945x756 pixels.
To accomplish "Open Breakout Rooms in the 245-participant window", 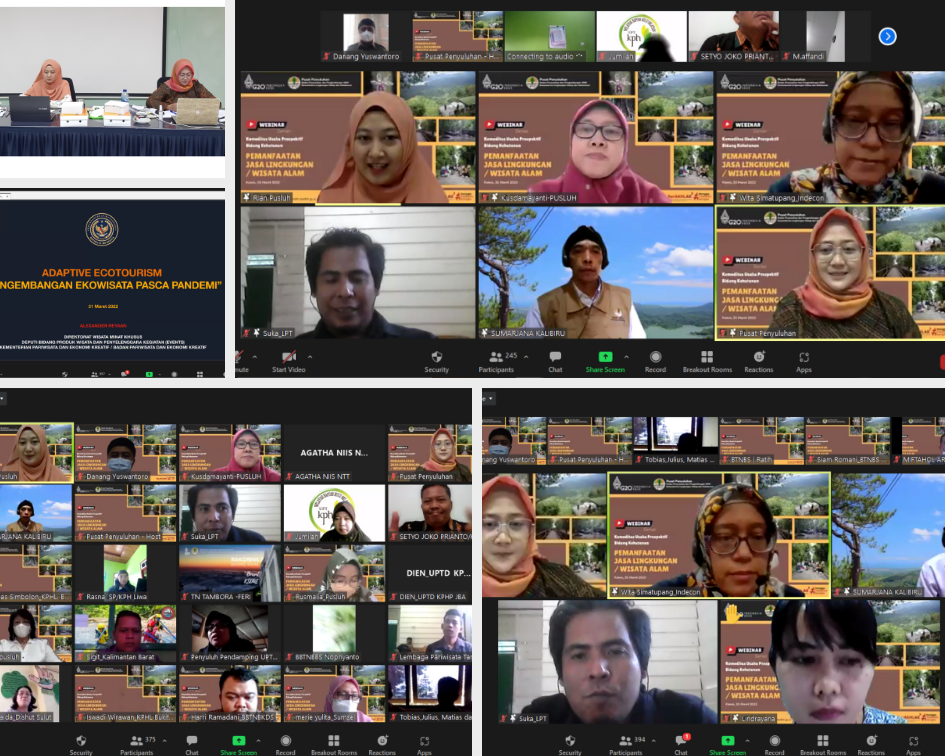I will point(707,362).
